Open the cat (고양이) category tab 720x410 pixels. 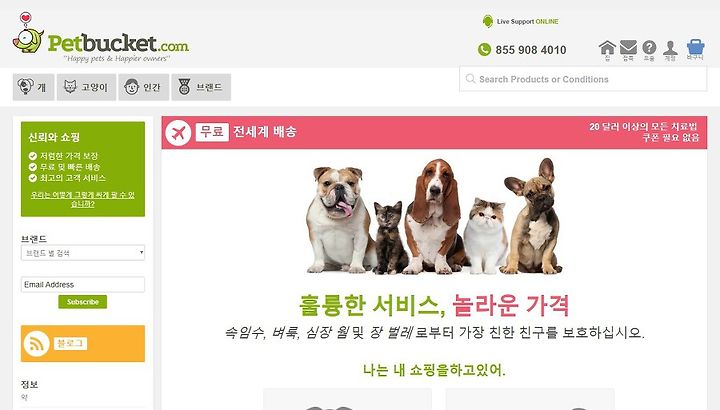point(86,87)
